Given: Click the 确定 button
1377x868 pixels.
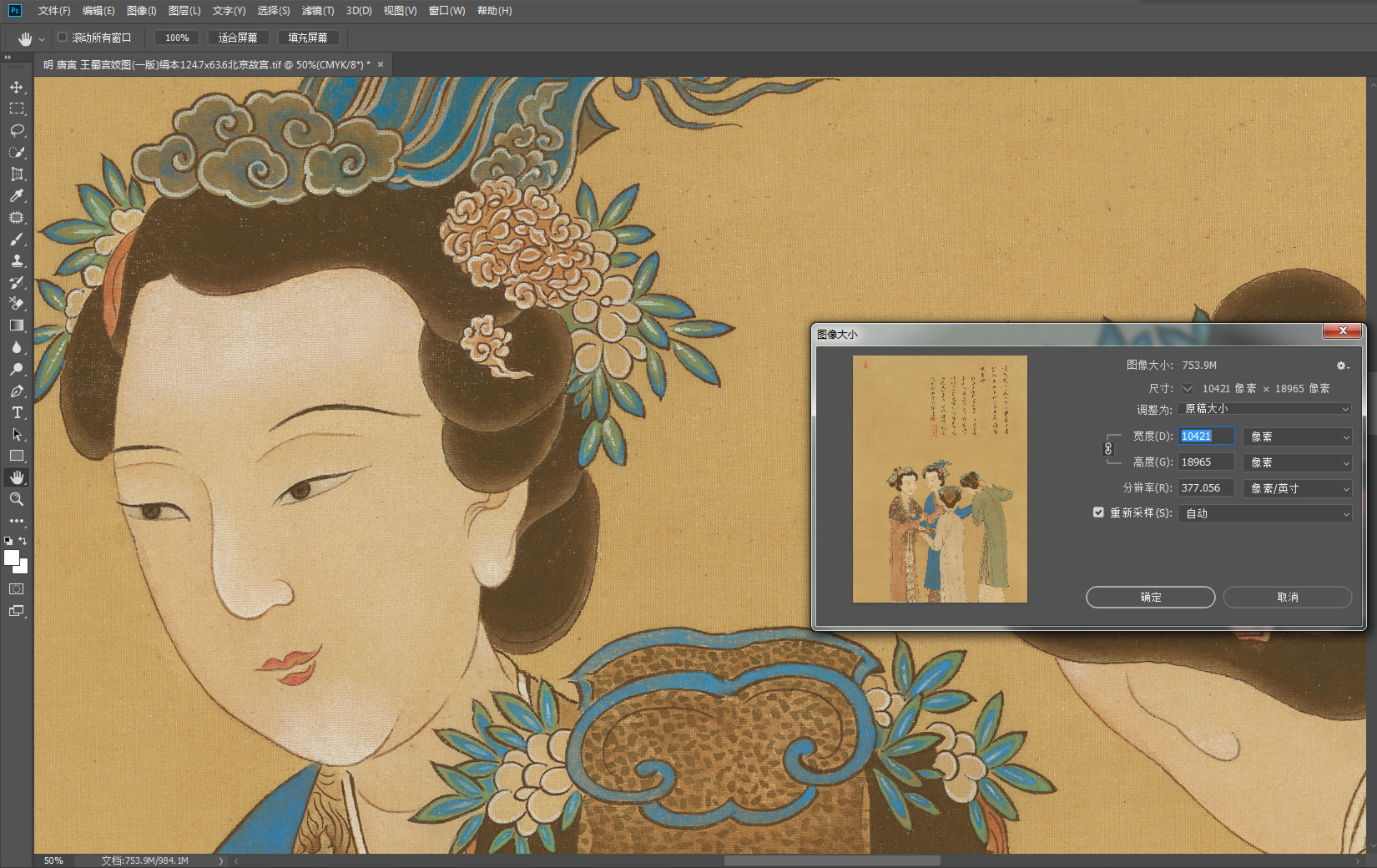Looking at the screenshot, I should click(1151, 597).
